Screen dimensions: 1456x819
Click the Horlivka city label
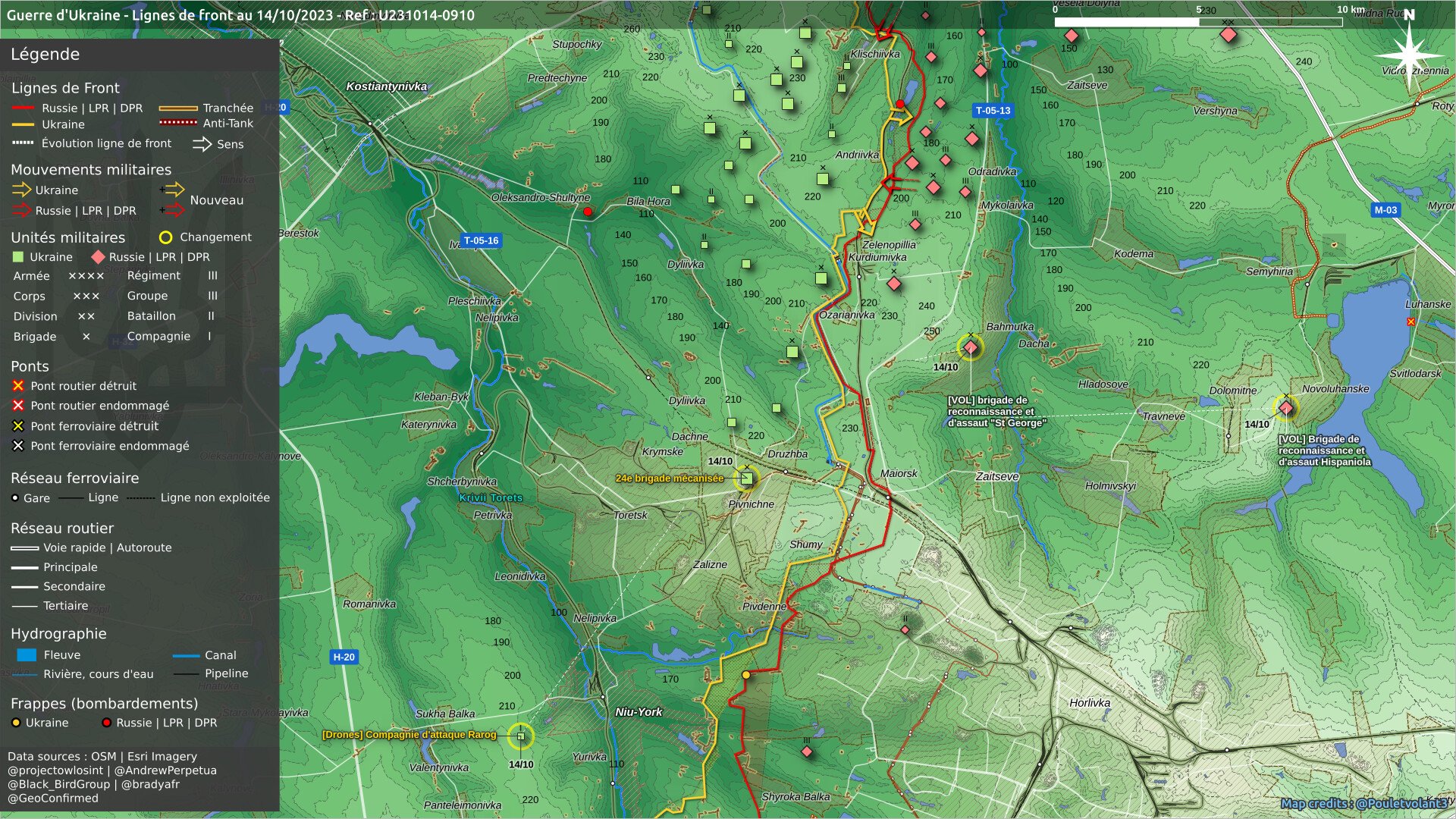tap(1090, 703)
